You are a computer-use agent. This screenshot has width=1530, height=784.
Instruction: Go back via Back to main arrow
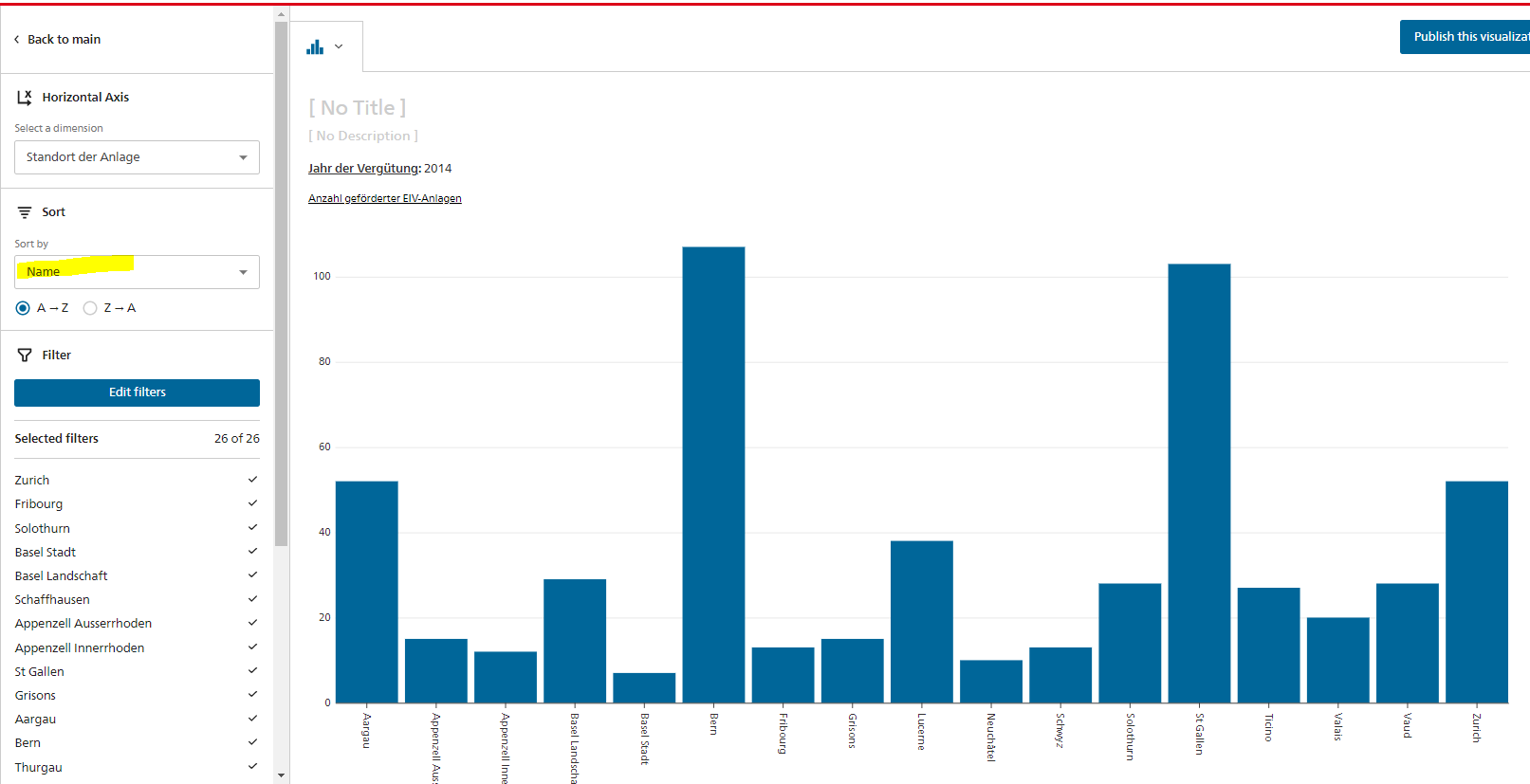16,40
